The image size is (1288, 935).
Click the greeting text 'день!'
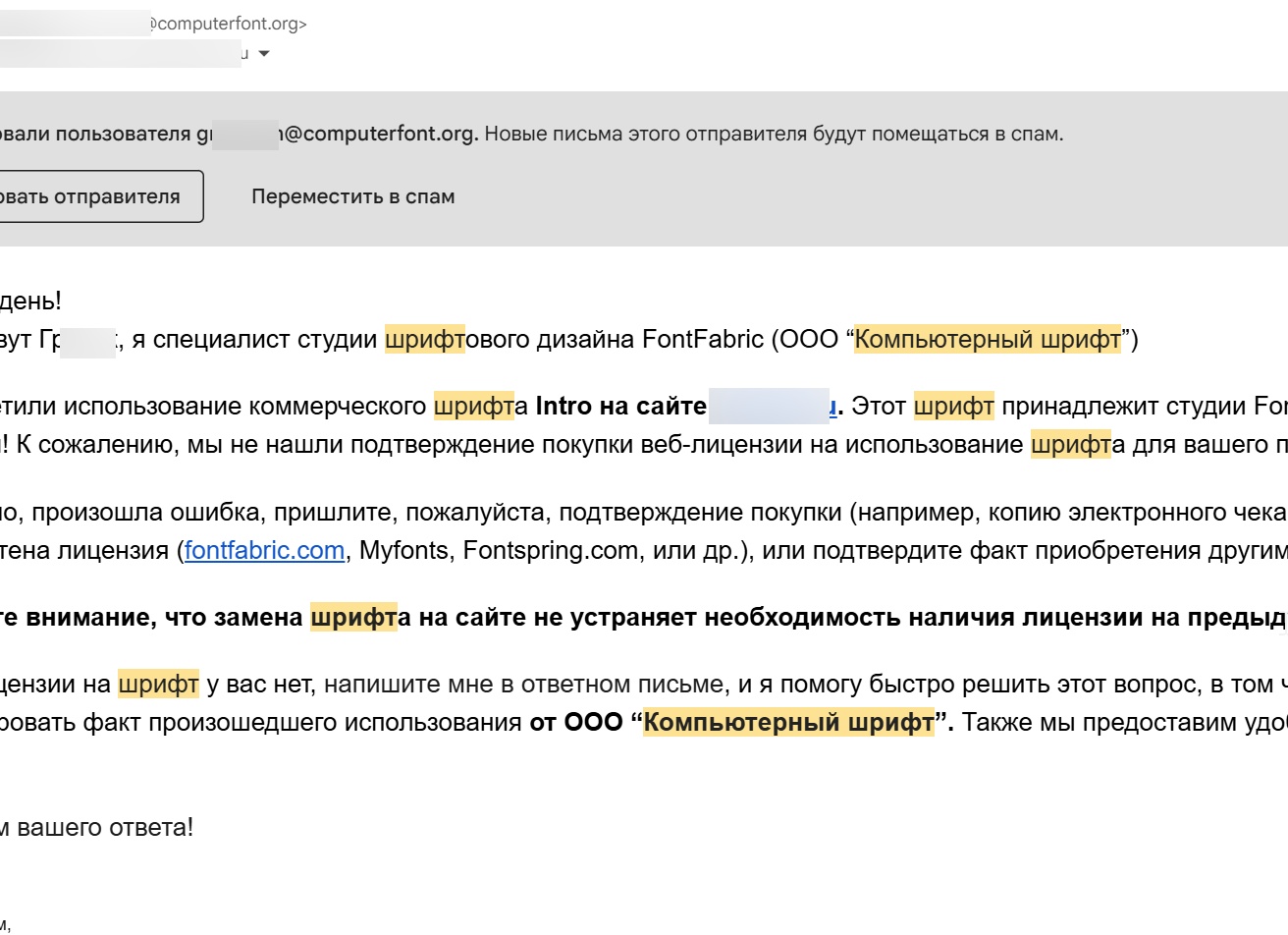30,302
